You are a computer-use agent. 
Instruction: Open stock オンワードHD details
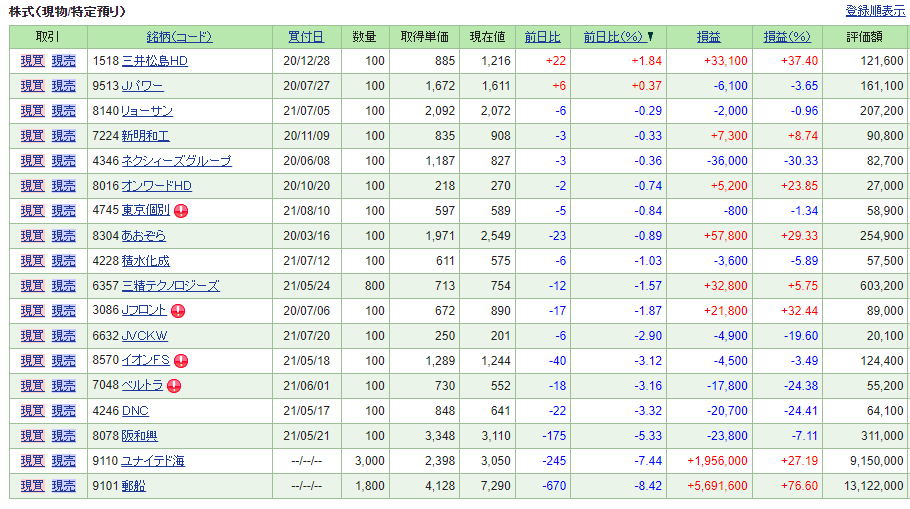click(156, 186)
